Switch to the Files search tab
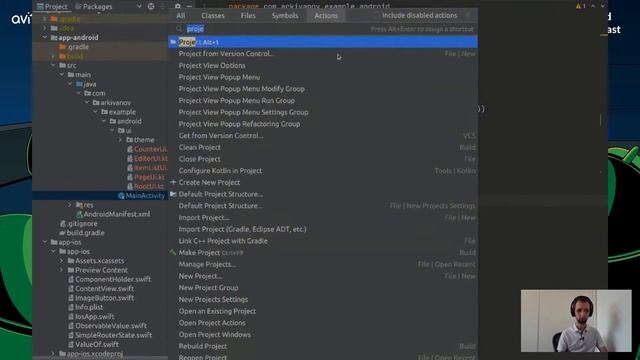 click(x=248, y=16)
